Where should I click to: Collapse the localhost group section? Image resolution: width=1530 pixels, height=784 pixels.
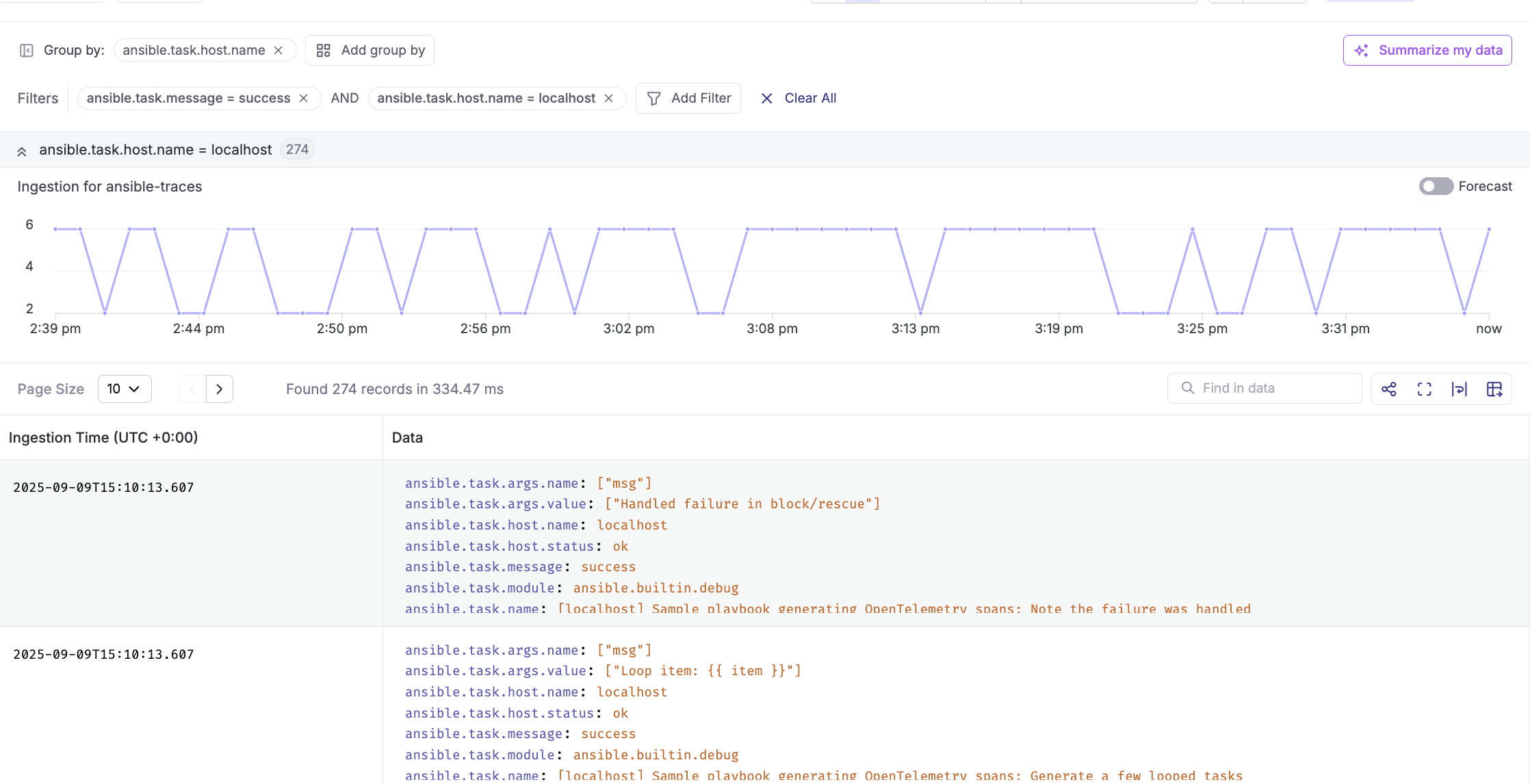(x=22, y=151)
